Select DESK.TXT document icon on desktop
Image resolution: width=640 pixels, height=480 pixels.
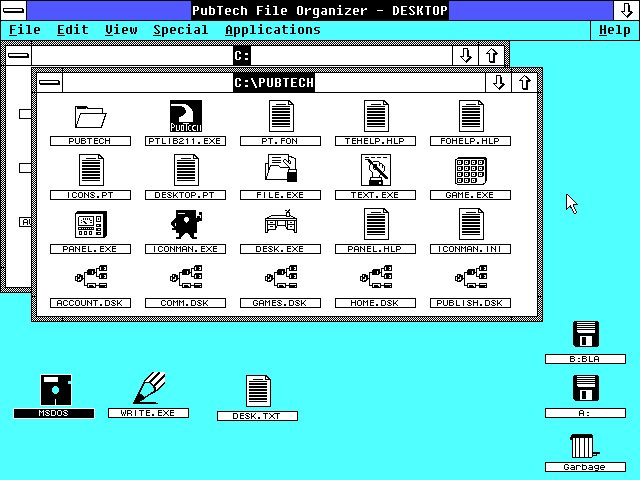point(258,391)
